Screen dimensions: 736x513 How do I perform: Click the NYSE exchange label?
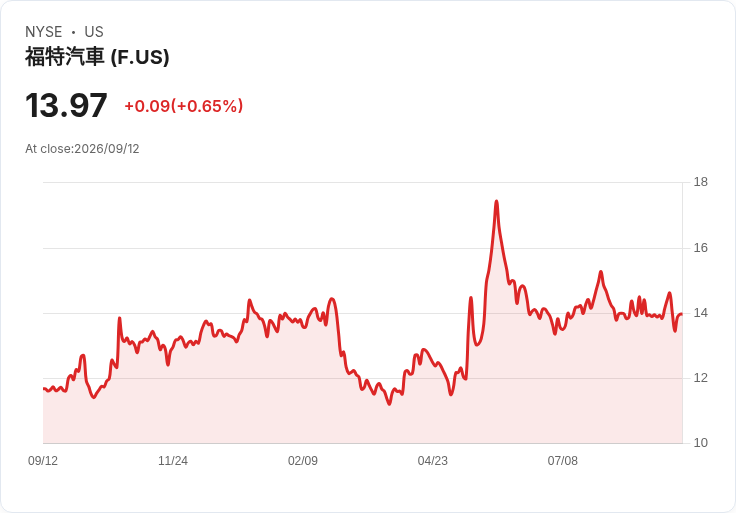[x=44, y=32]
